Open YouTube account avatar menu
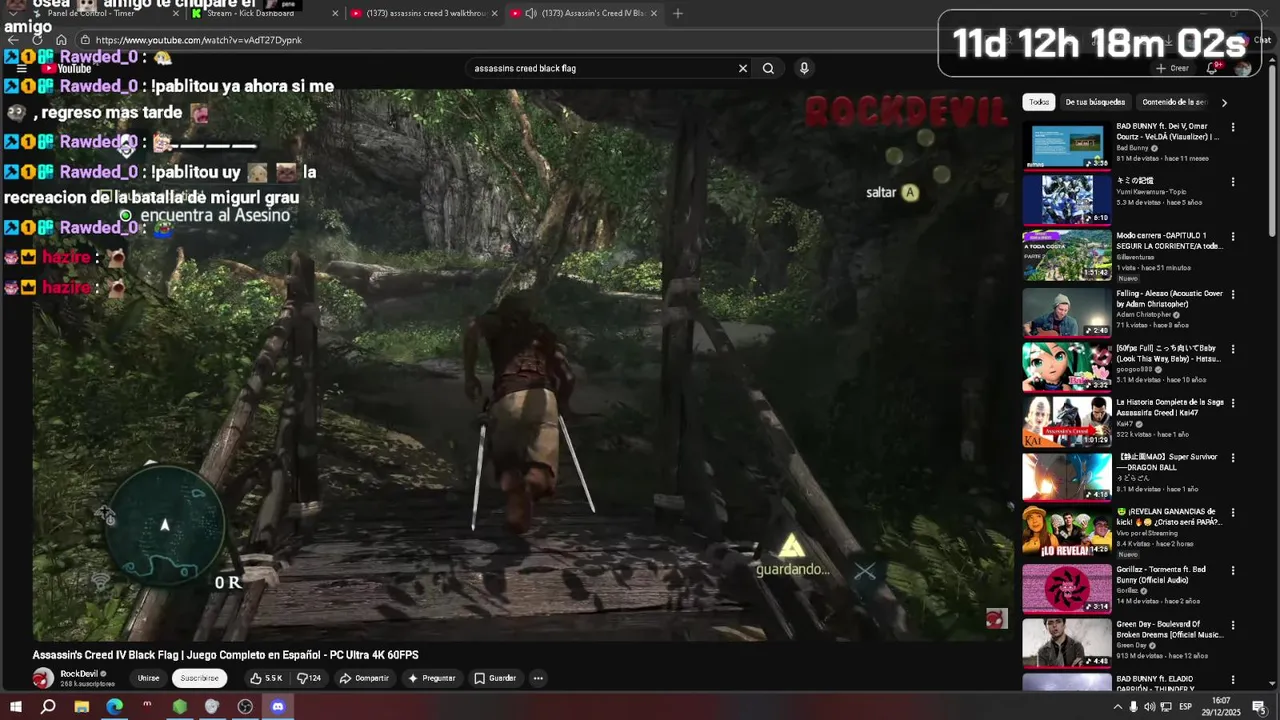 pos(1243,68)
